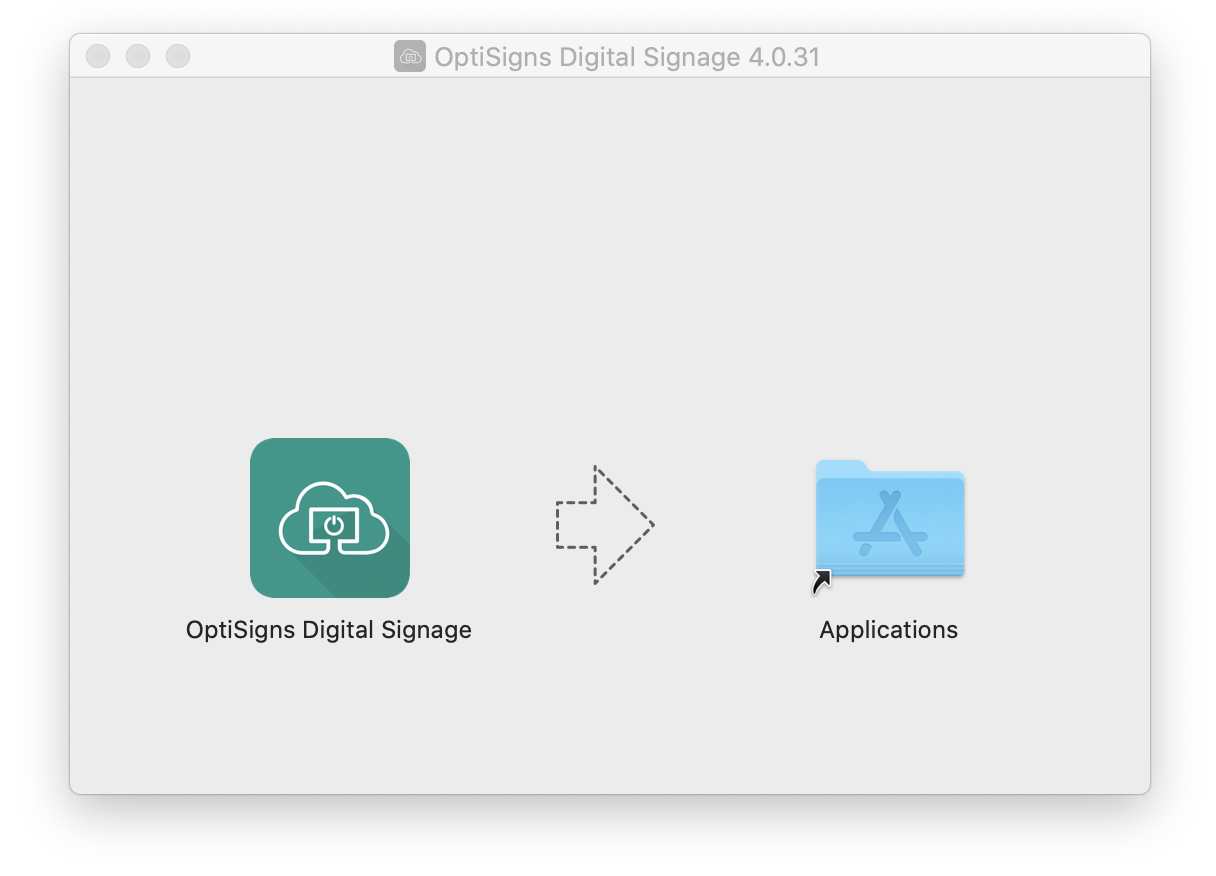Click the yellow minimize button
Screen dimensions: 1216x876
(x=137, y=56)
